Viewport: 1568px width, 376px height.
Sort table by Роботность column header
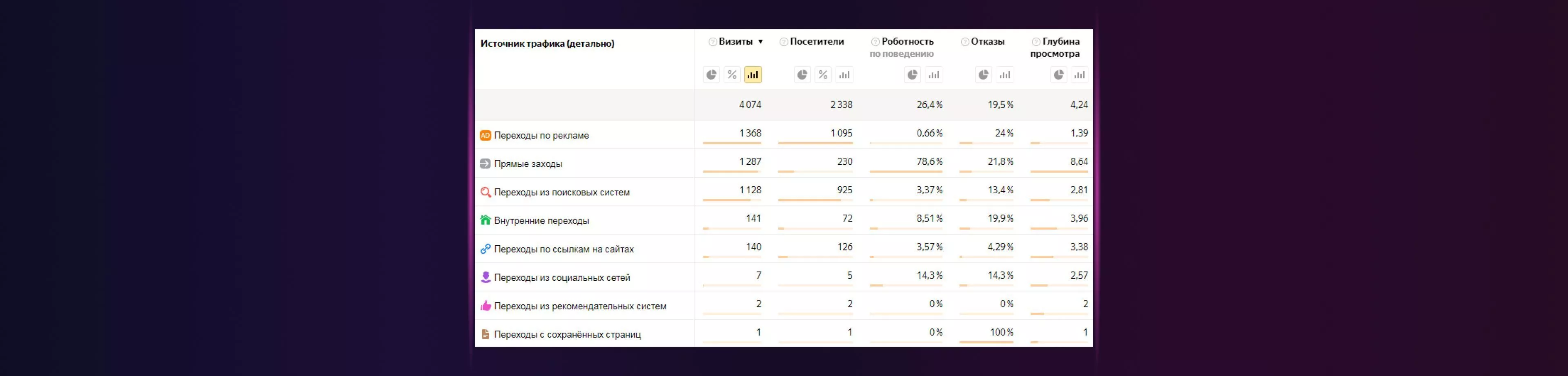pyautogui.click(x=907, y=41)
